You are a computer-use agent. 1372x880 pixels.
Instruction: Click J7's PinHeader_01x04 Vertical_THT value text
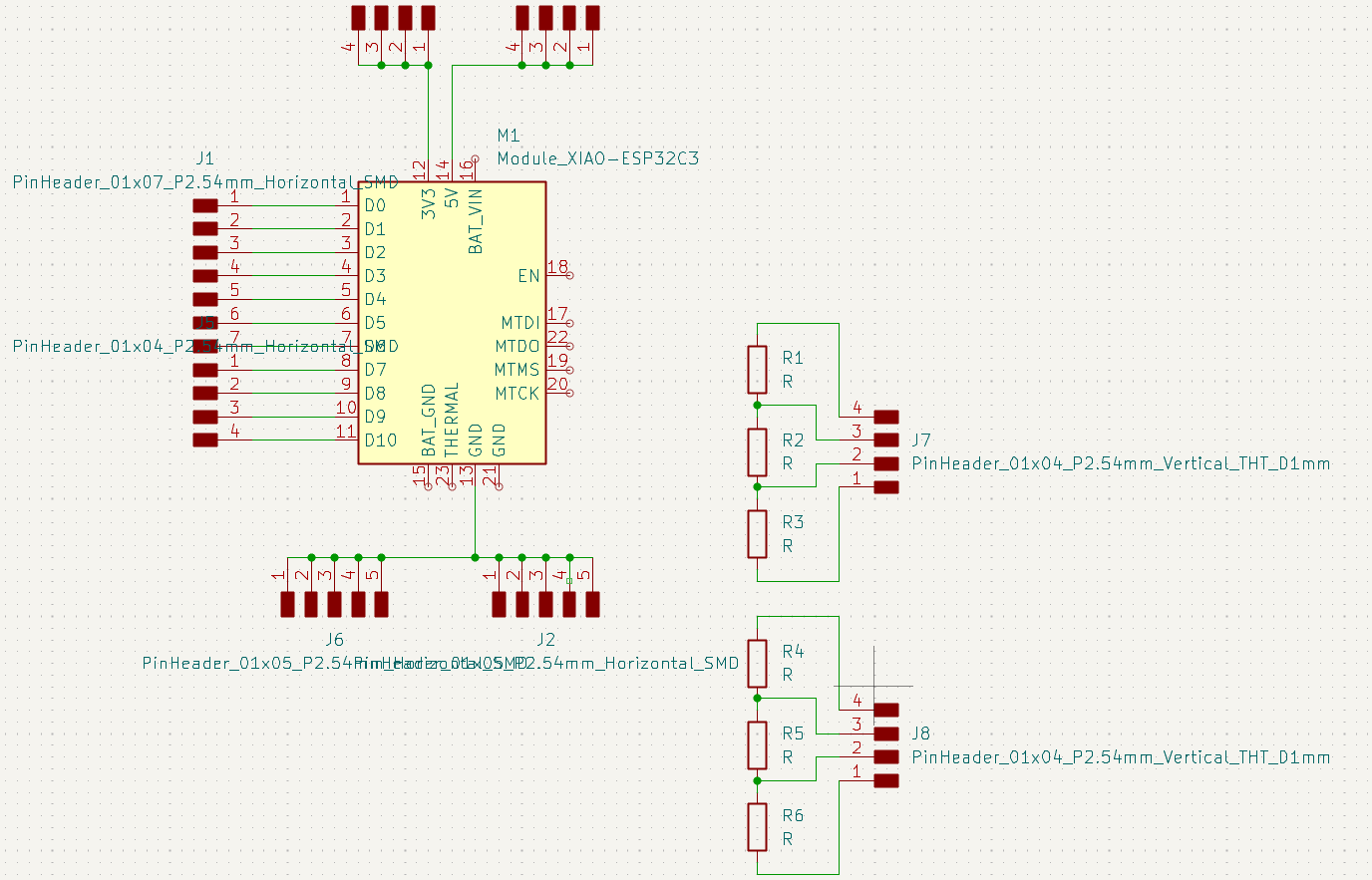click(1121, 463)
